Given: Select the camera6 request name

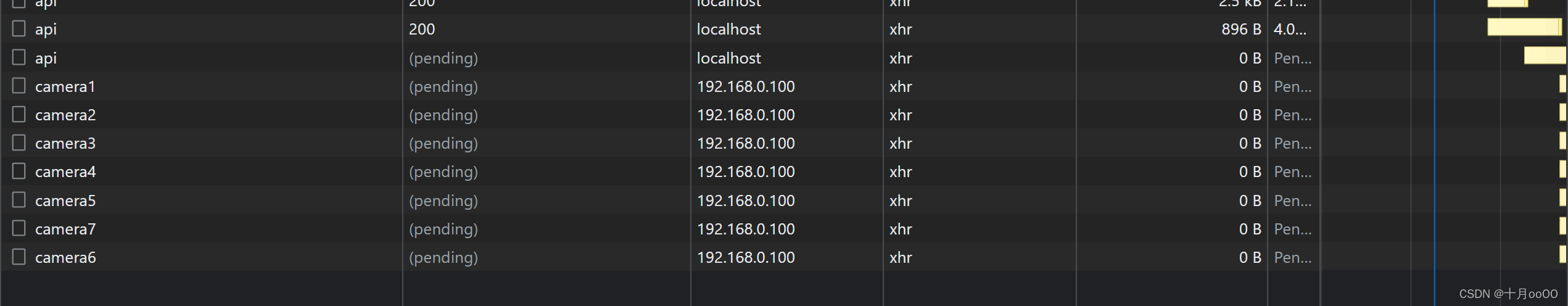Looking at the screenshot, I should (65, 257).
